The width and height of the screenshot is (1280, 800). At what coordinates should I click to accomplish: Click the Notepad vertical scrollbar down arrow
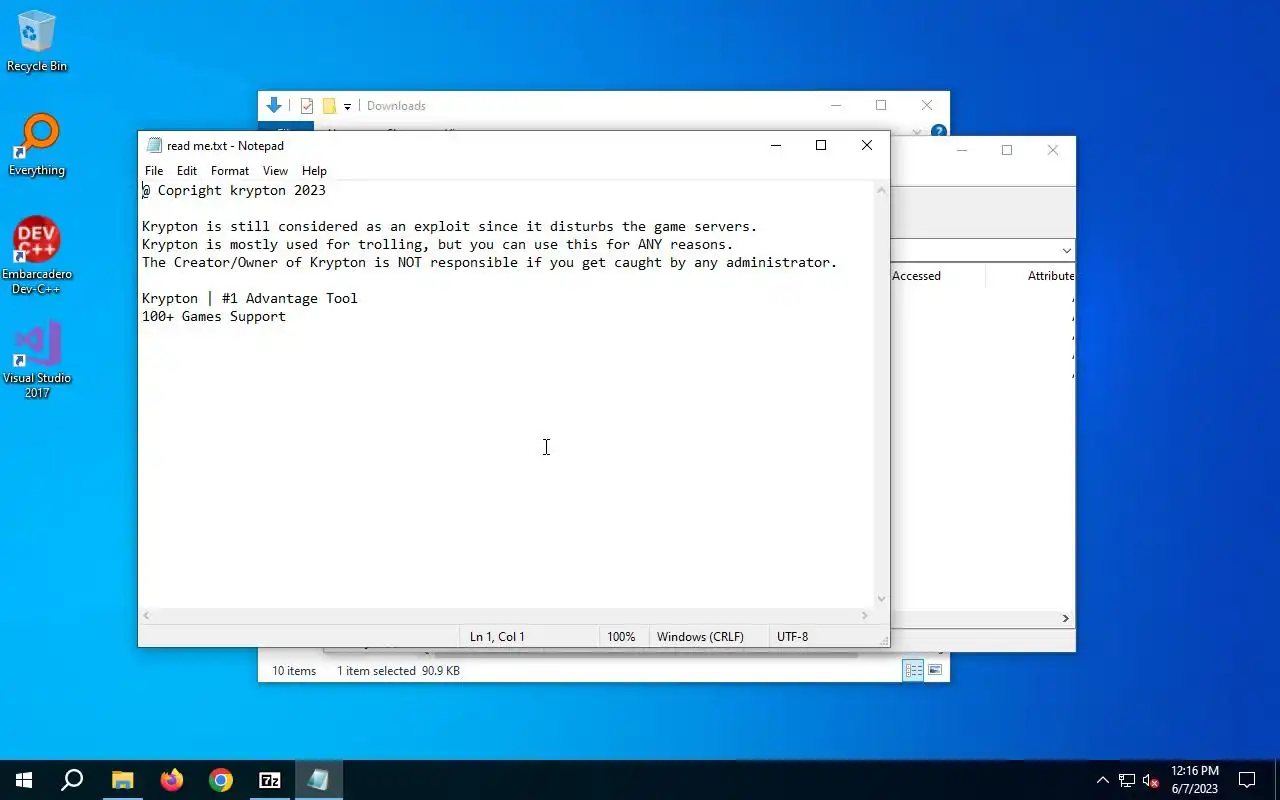(881, 599)
